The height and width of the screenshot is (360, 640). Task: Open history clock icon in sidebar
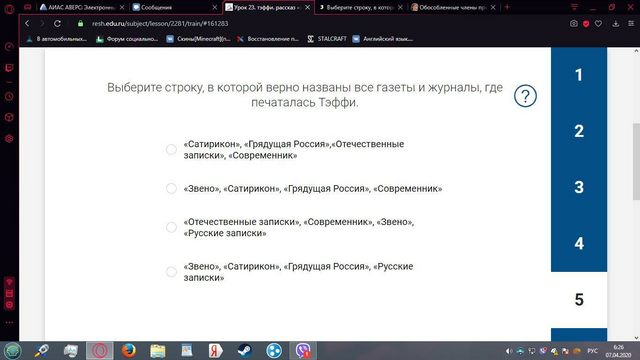(x=9, y=96)
